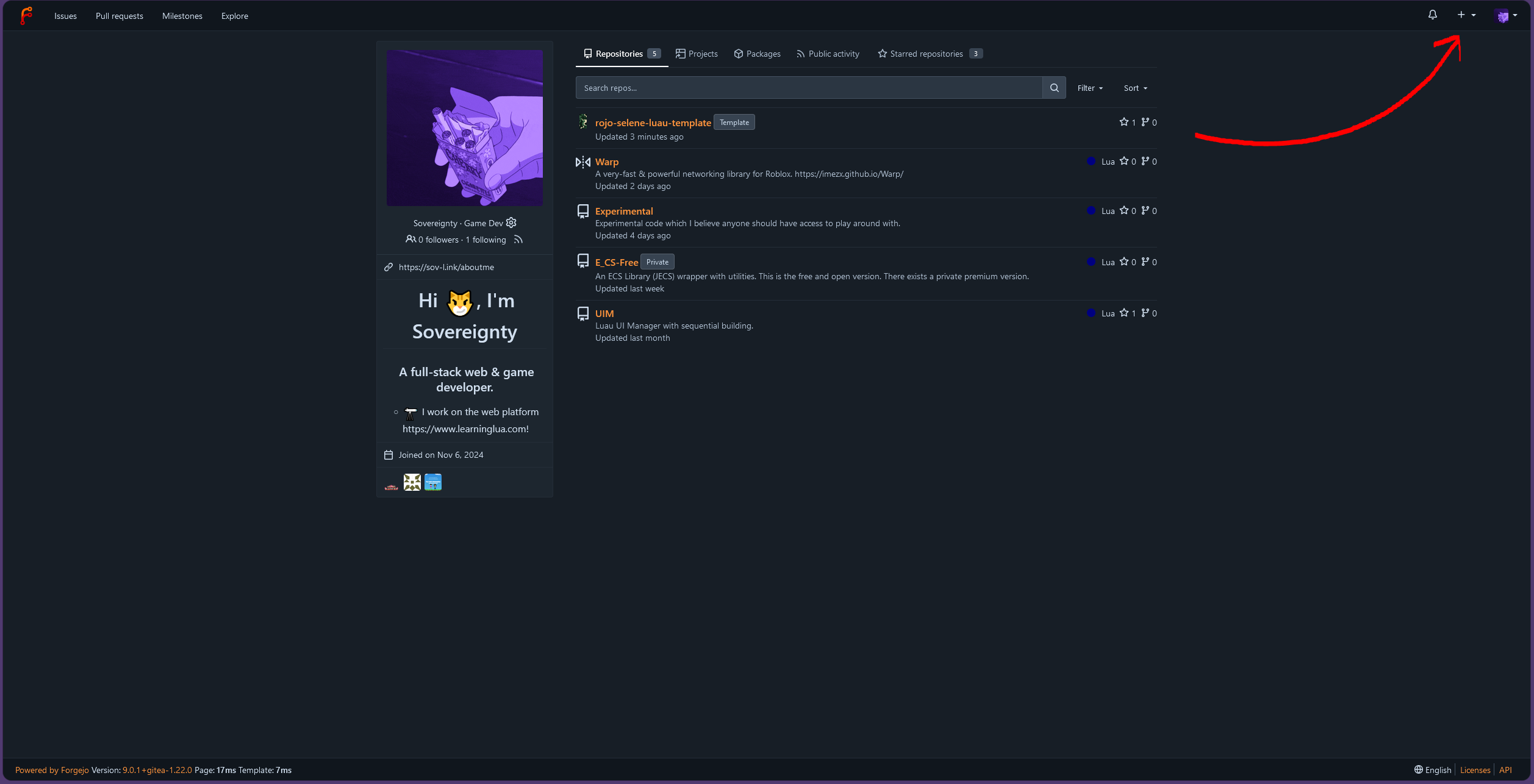Click the UIM repo book icon
The width and height of the screenshot is (1534, 784).
pyautogui.click(x=583, y=313)
